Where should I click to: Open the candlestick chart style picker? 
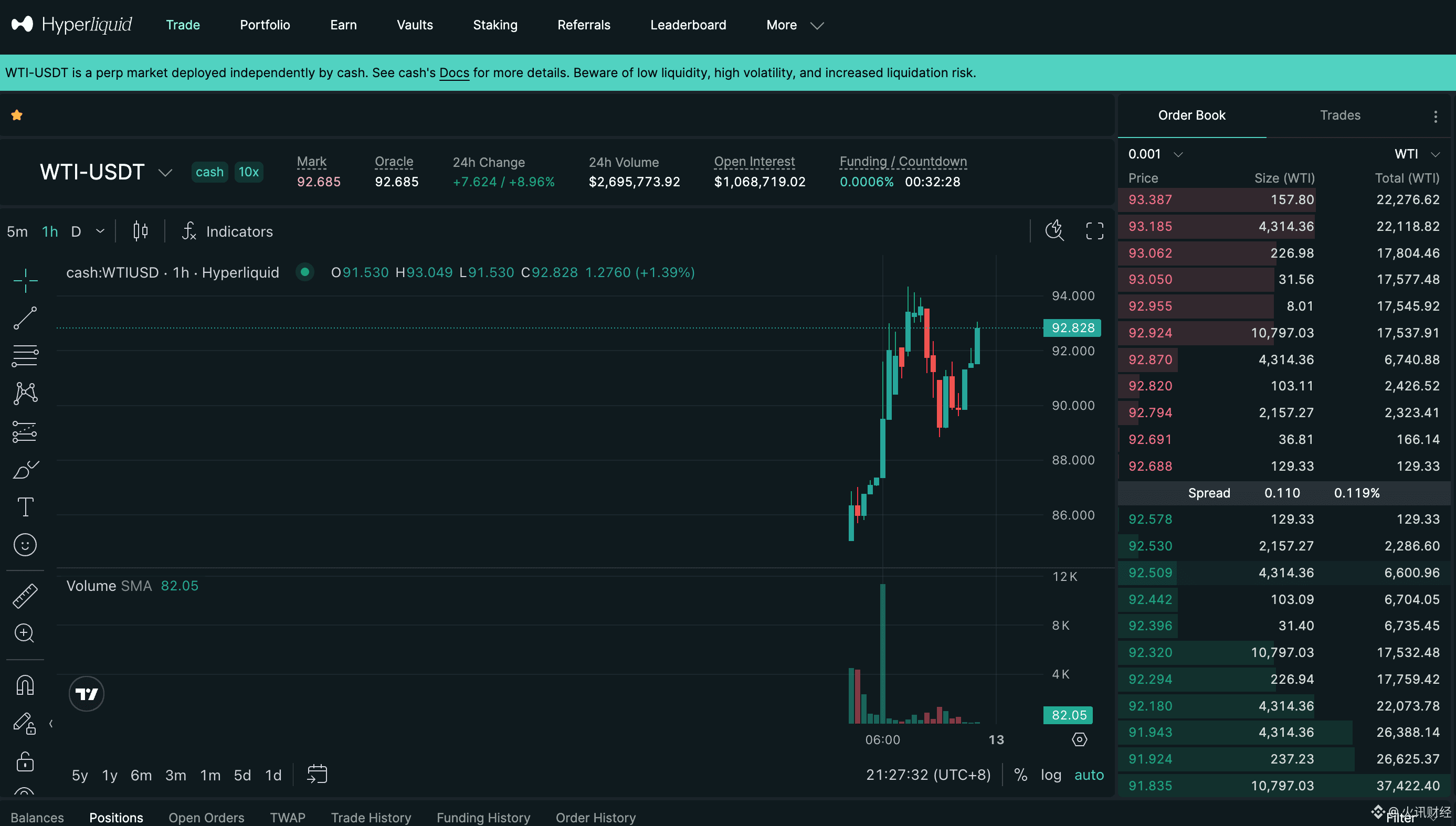(140, 231)
